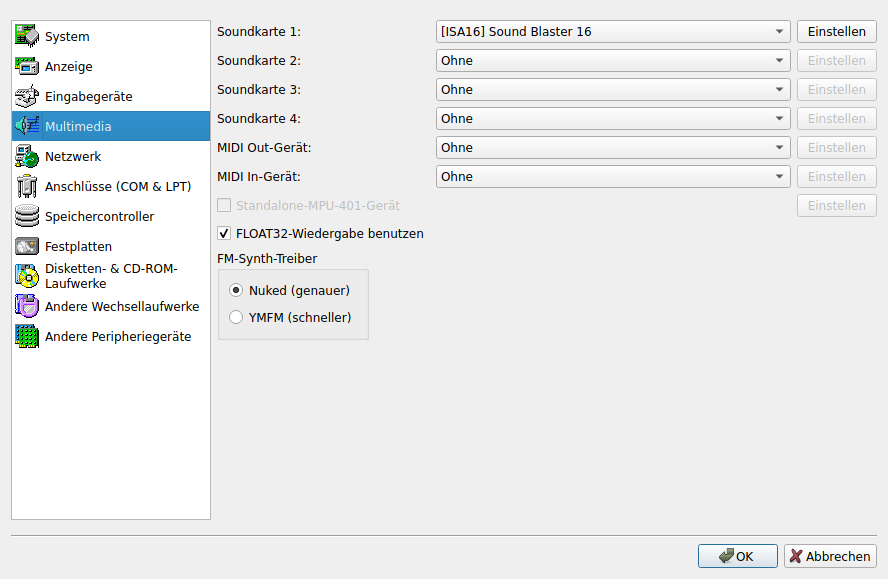Click Einstellen button for Soundkarte 1
This screenshot has width=888, height=579.
(x=836, y=32)
